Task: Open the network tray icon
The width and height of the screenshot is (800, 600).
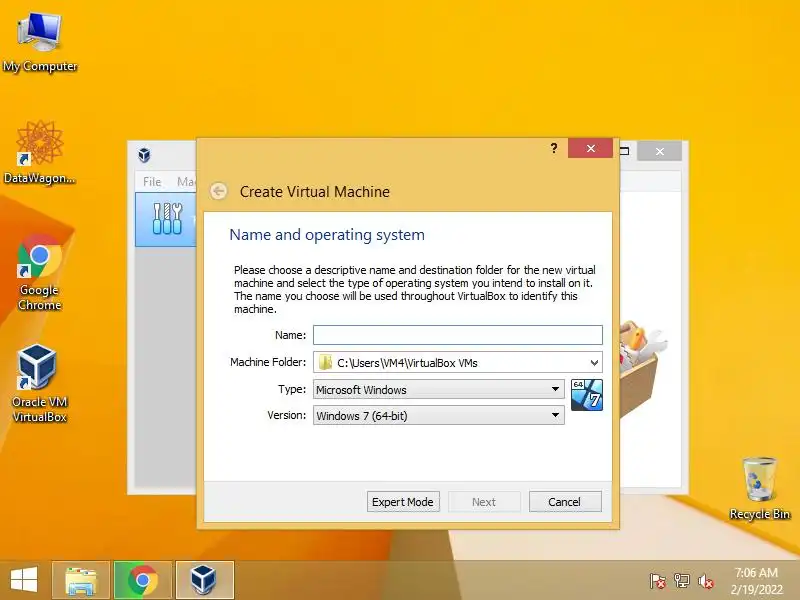Action: pos(682,581)
